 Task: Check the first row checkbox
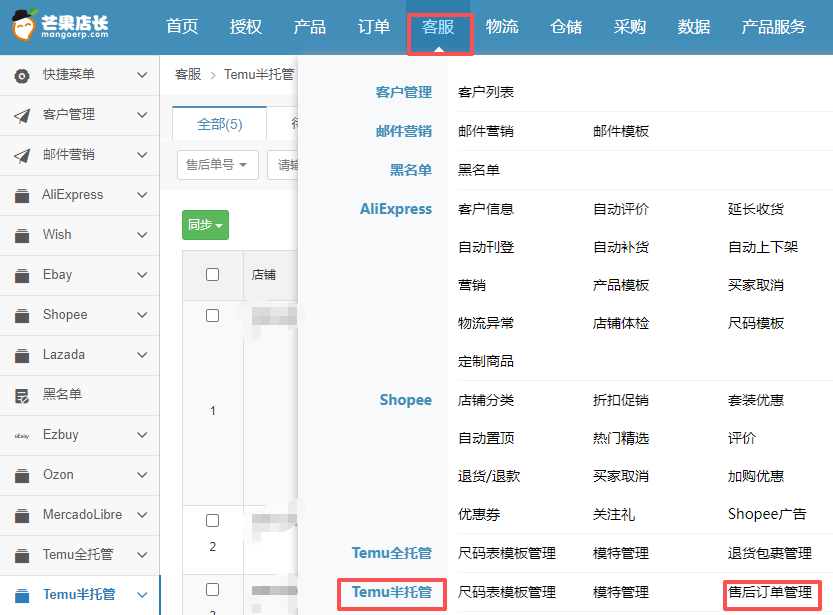(212, 315)
